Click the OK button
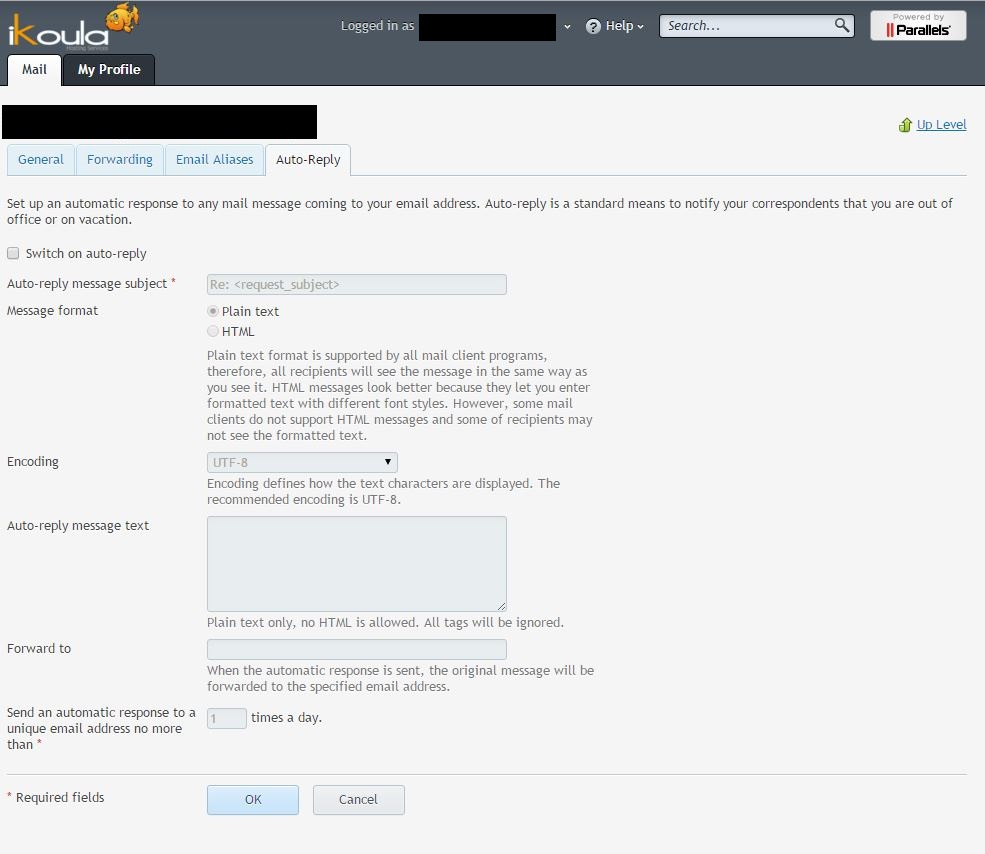The image size is (985, 854). (252, 799)
